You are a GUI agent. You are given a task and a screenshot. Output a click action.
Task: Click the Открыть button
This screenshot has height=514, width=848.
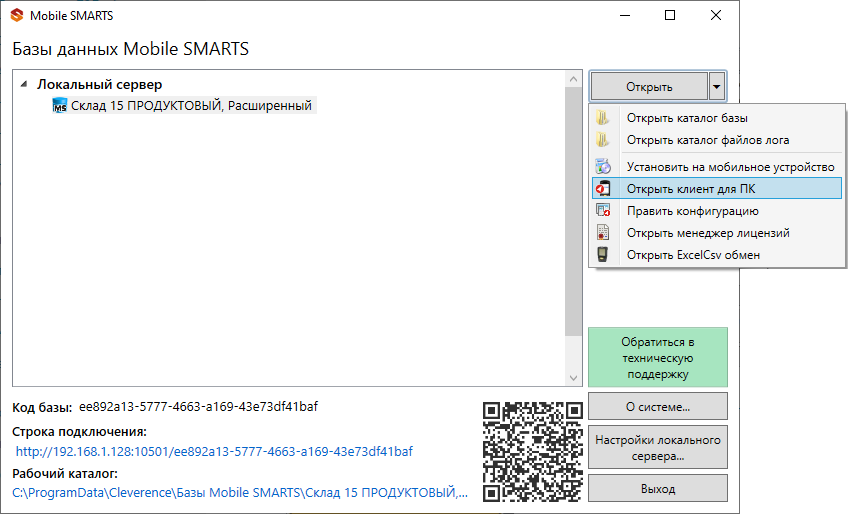coord(649,87)
